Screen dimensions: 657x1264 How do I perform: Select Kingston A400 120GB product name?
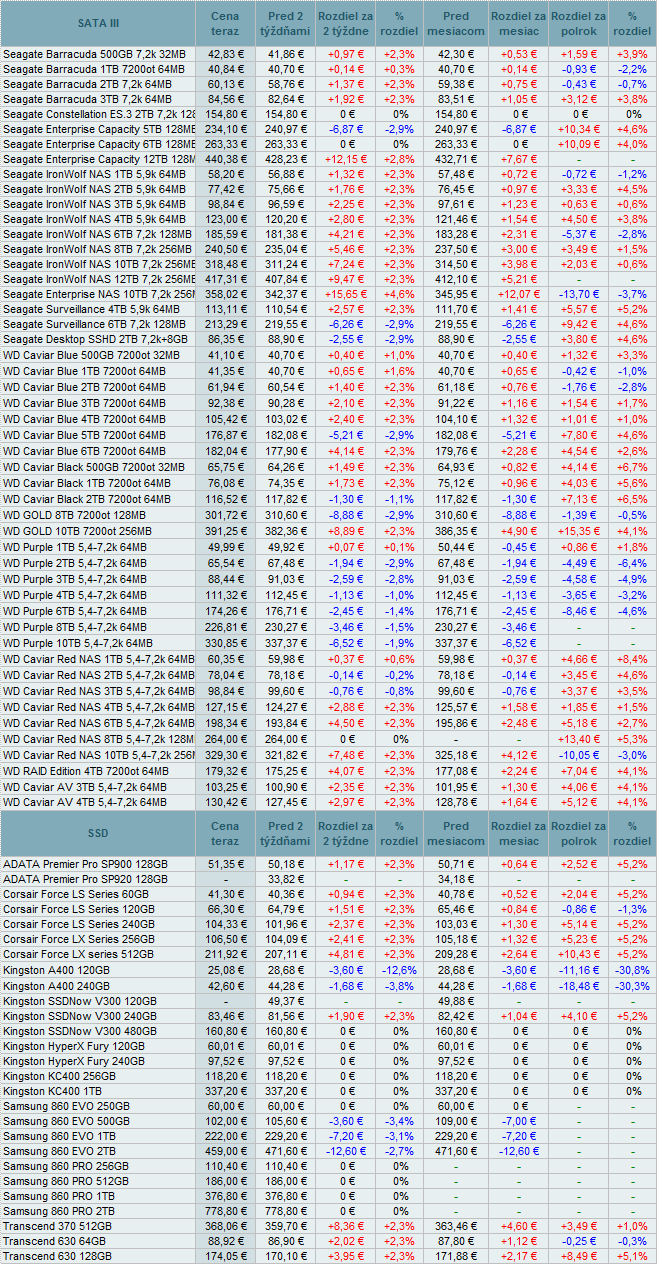(x=56, y=969)
